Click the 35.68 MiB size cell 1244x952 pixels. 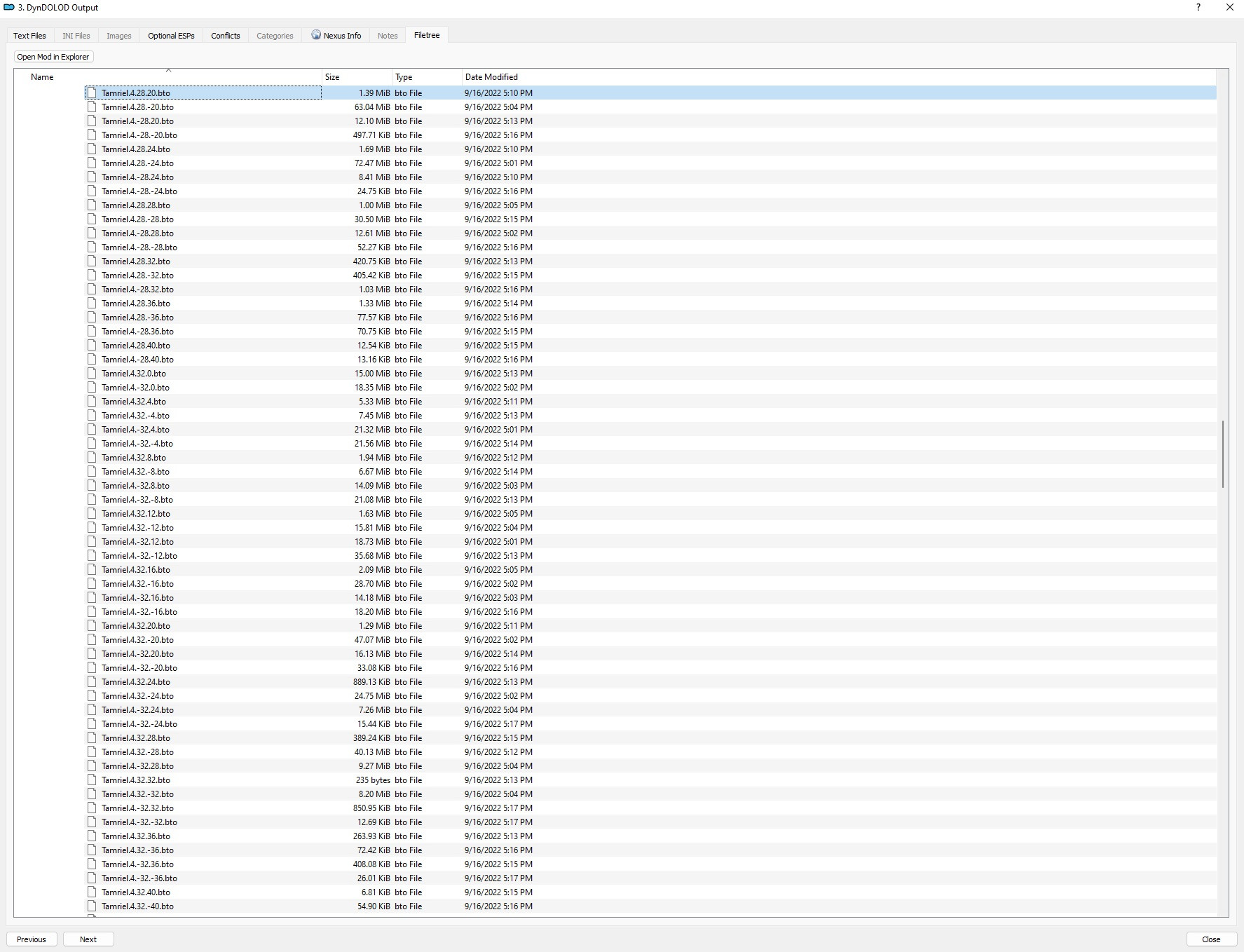[372, 555]
